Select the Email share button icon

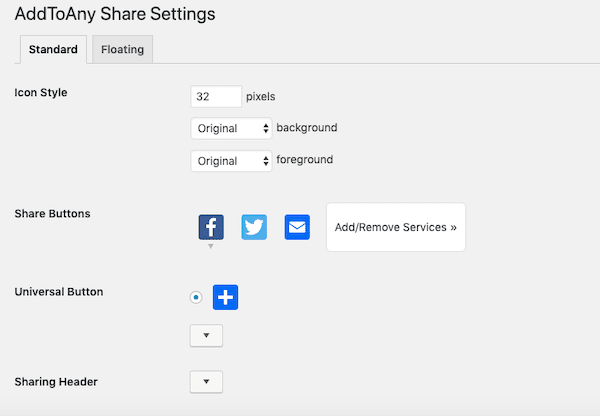click(x=297, y=227)
